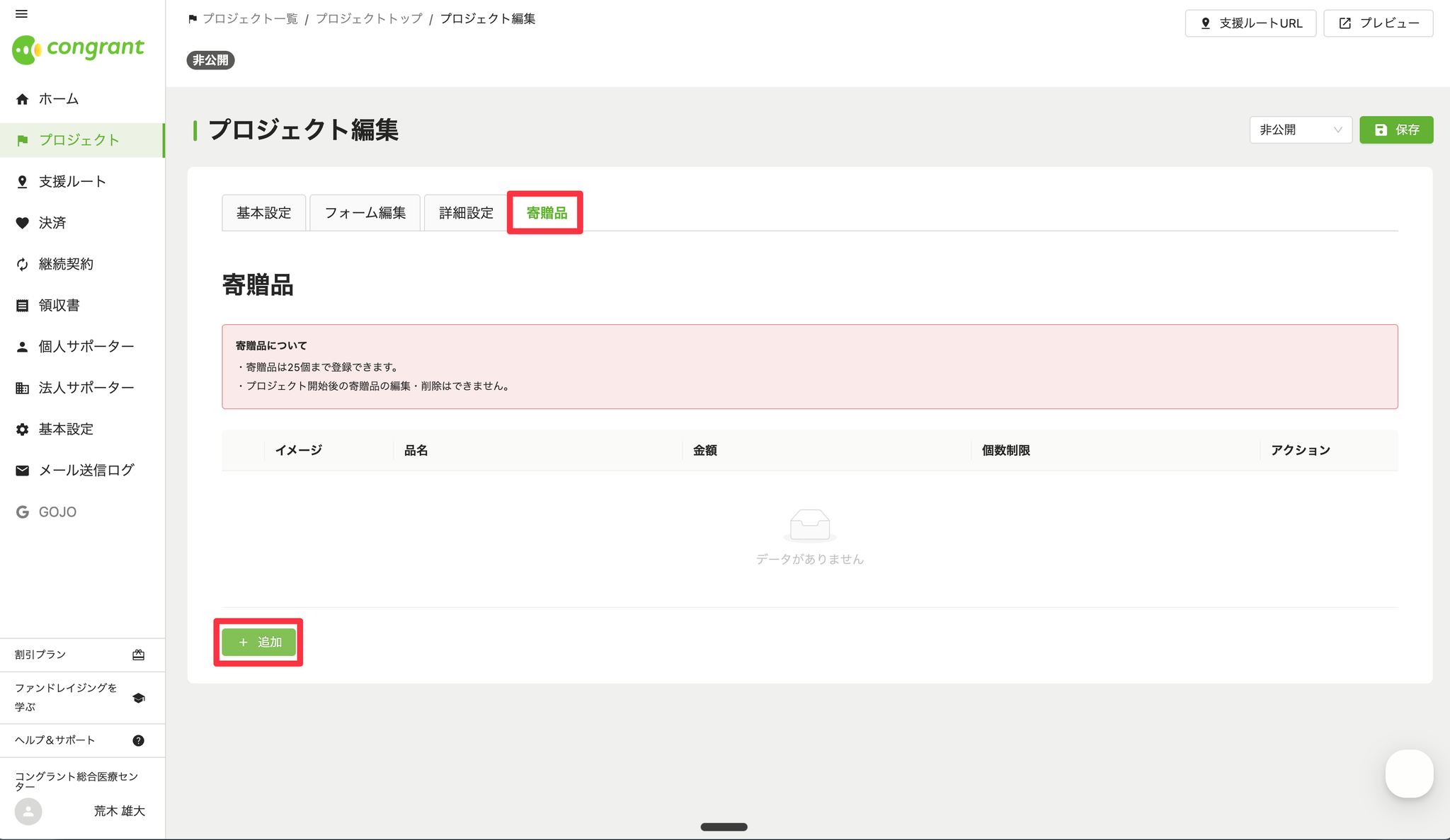This screenshot has width=1450, height=840.
Task: Click the ヘルプ&サポート question mark icon
Action: (x=139, y=740)
